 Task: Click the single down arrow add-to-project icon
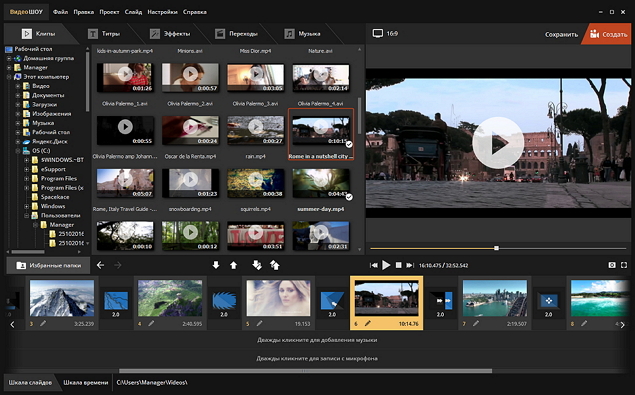point(216,265)
